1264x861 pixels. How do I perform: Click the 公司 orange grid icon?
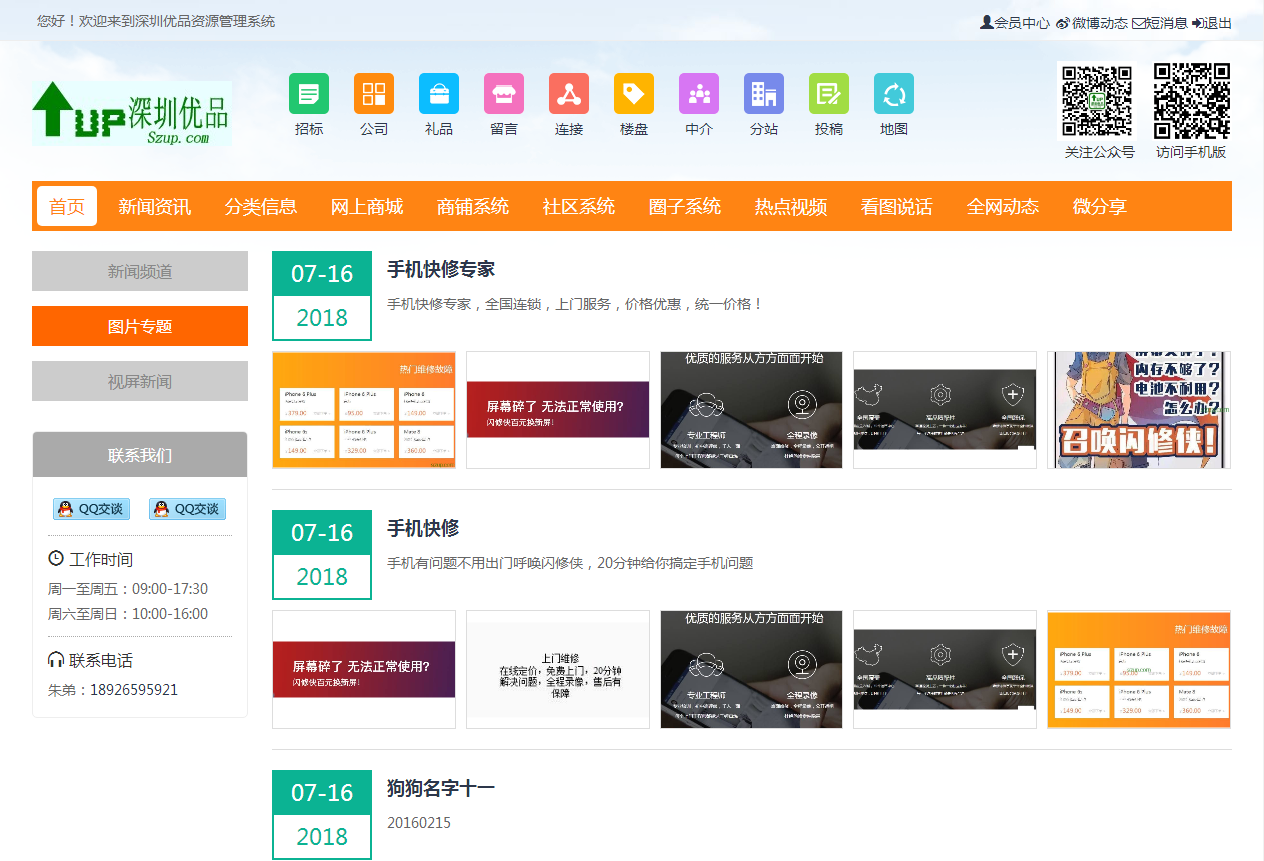374,94
